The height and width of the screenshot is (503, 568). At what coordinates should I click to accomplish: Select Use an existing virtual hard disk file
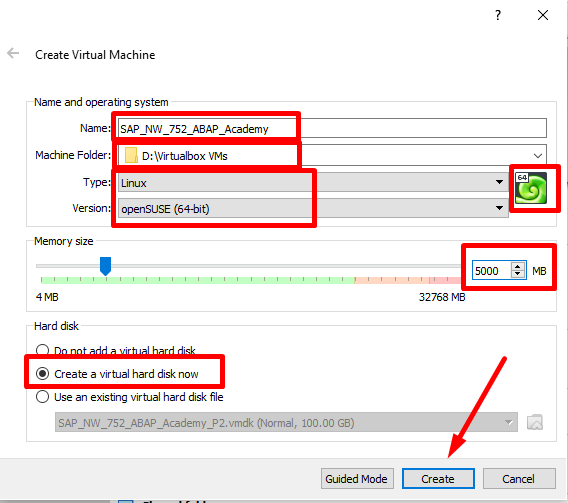(129, 397)
